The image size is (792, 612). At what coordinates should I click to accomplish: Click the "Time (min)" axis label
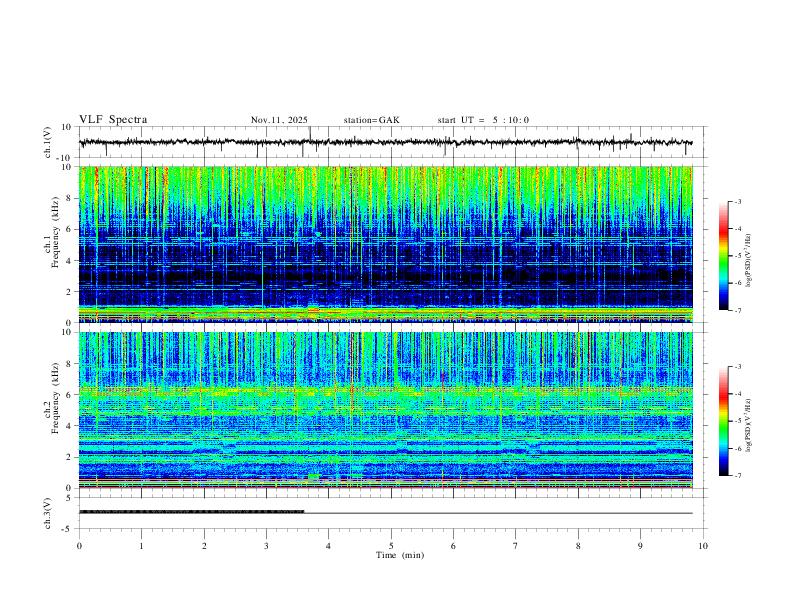400,555
